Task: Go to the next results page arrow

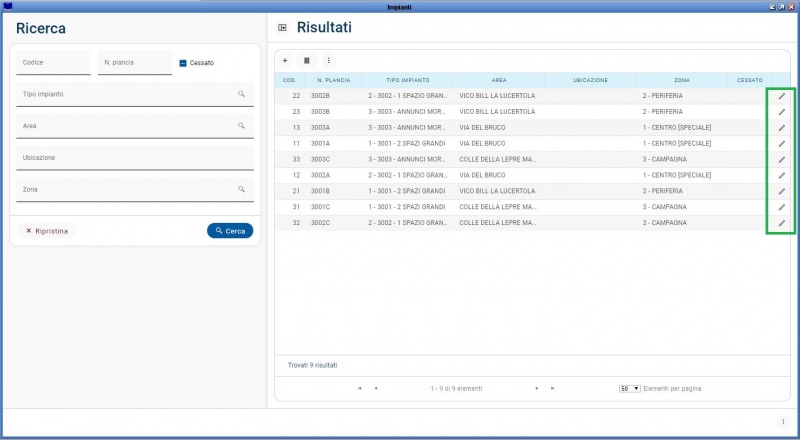Action: [x=537, y=388]
